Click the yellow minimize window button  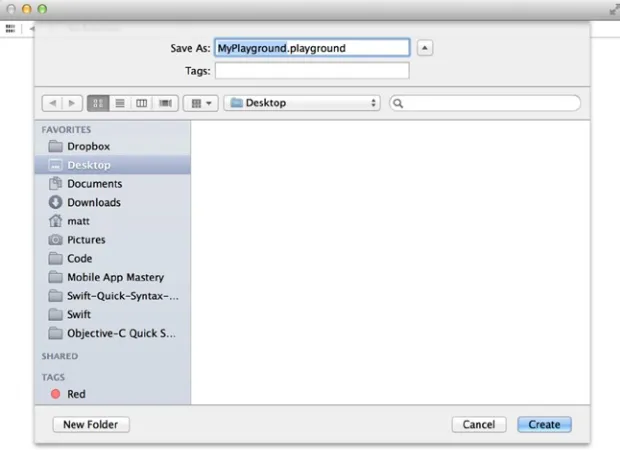click(26, 9)
